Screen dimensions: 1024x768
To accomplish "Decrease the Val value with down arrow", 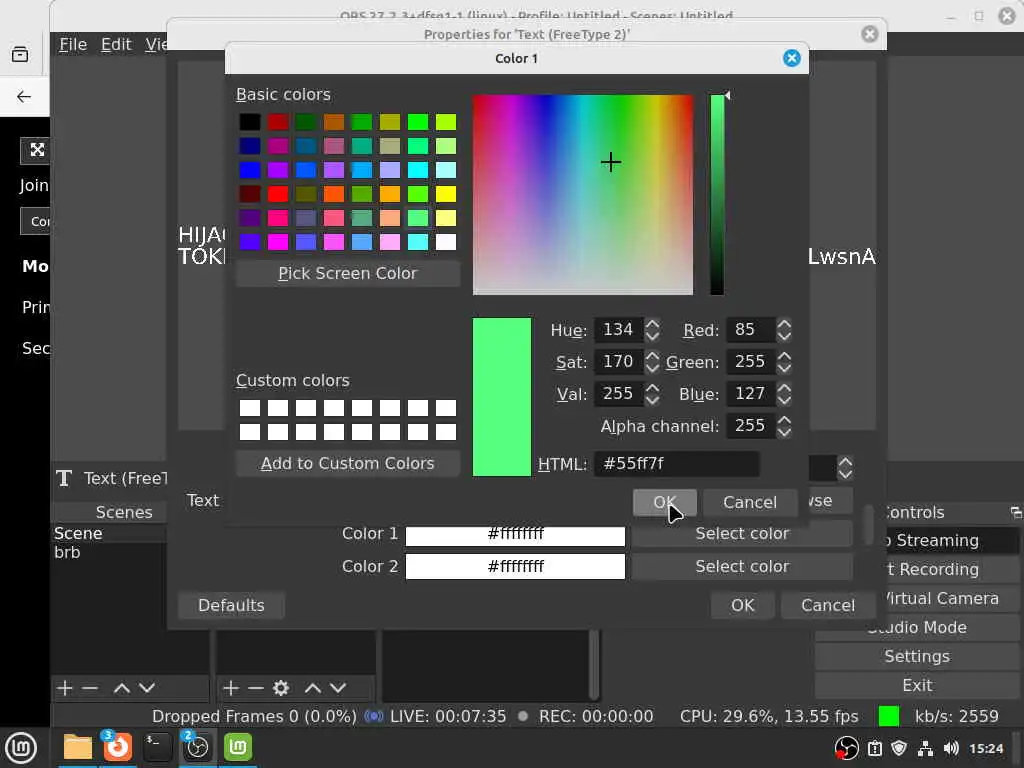I will 652,400.
